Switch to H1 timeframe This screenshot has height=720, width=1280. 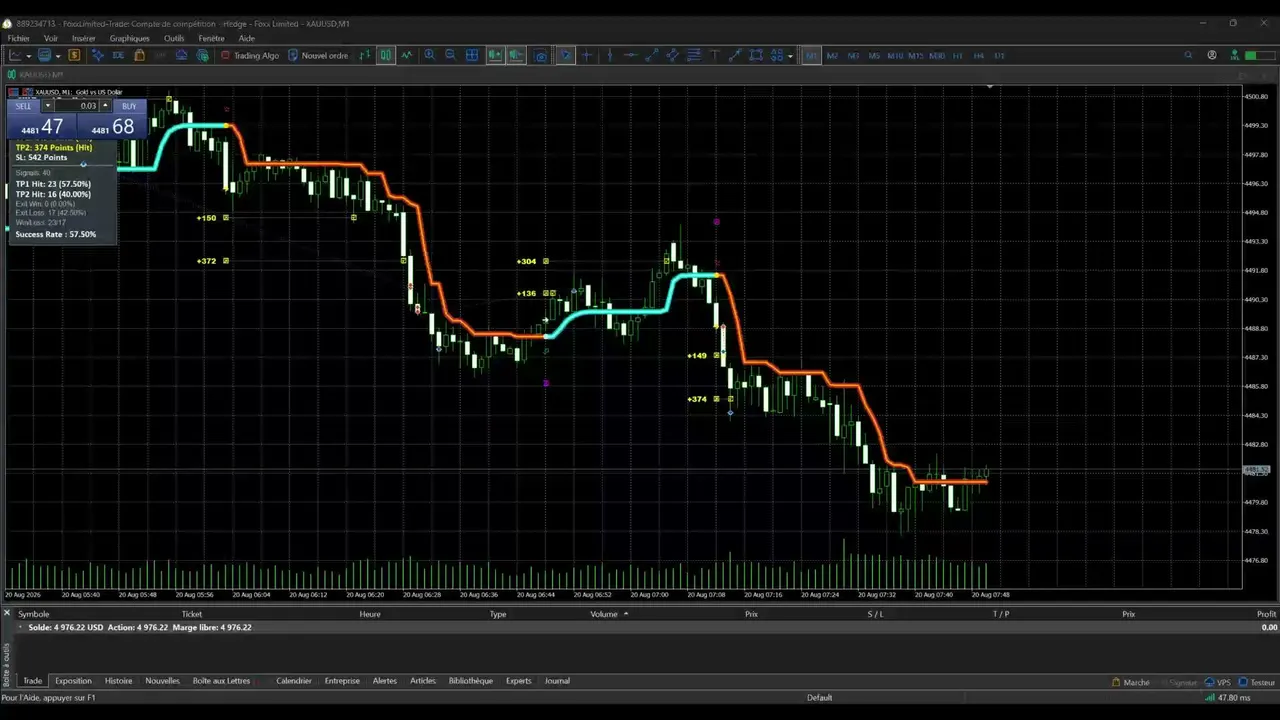pos(958,55)
